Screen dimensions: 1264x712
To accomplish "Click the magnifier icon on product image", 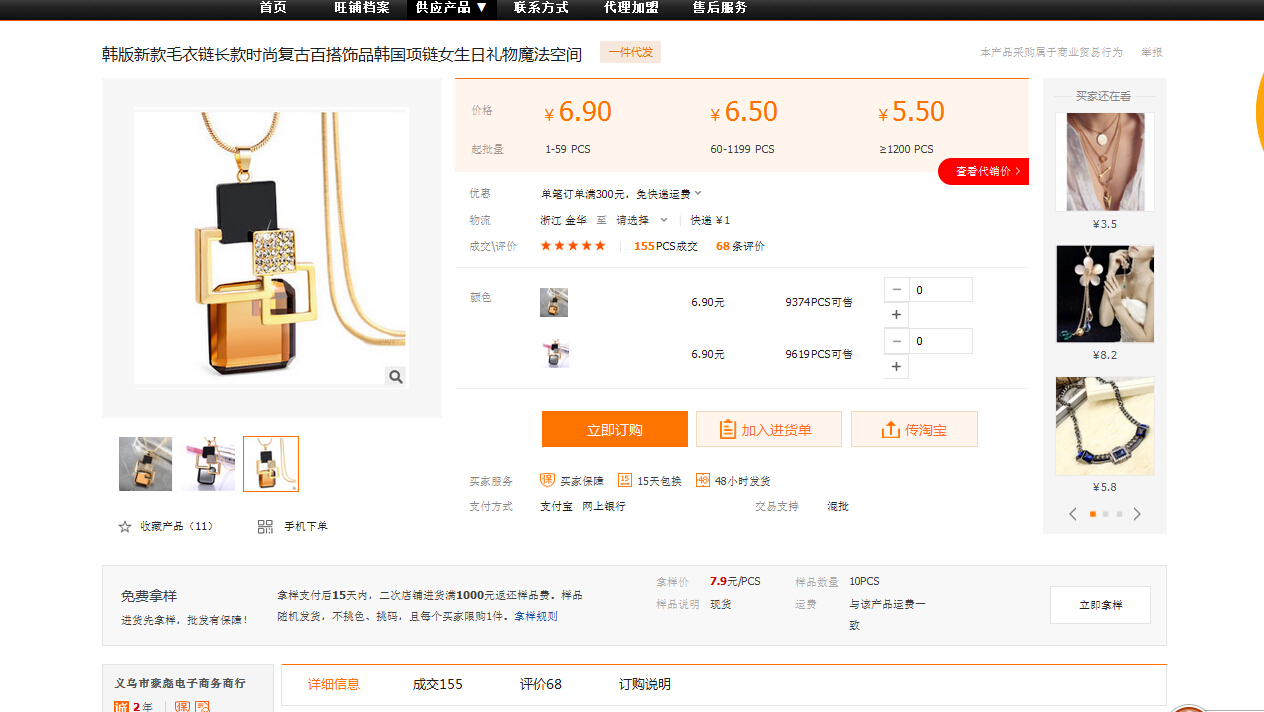I will (396, 377).
